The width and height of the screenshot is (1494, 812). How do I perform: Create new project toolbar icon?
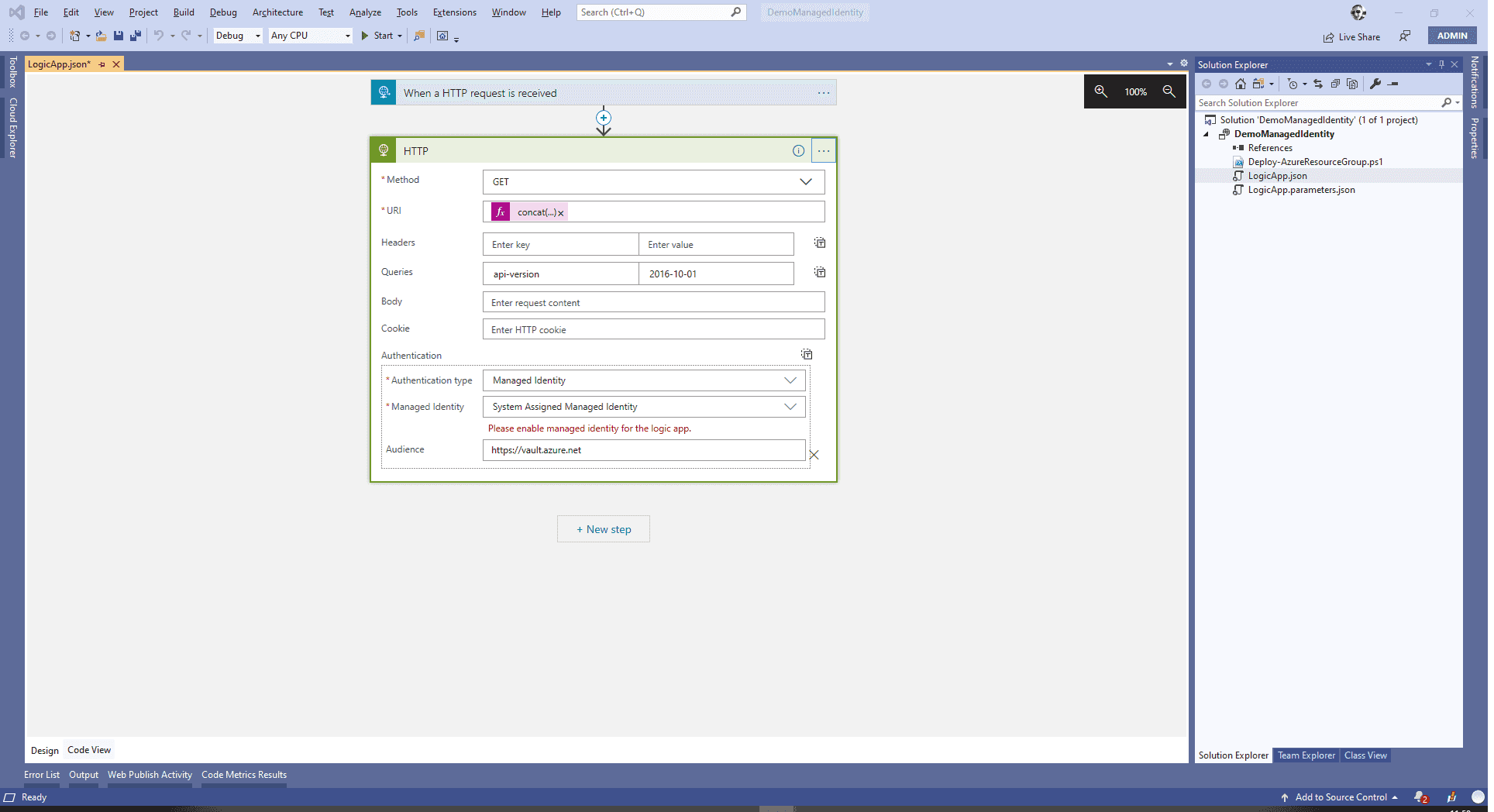75,36
